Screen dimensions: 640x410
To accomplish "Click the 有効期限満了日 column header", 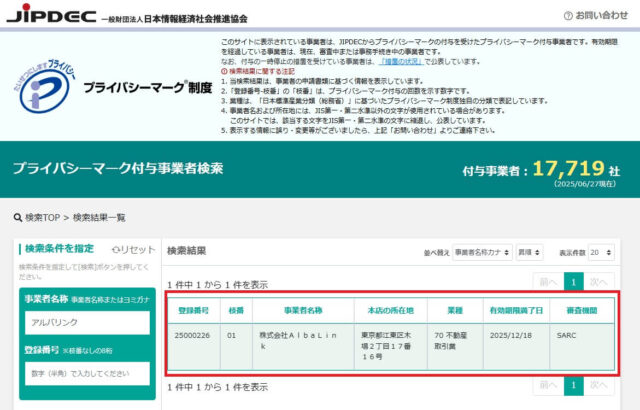I will 516,310.
